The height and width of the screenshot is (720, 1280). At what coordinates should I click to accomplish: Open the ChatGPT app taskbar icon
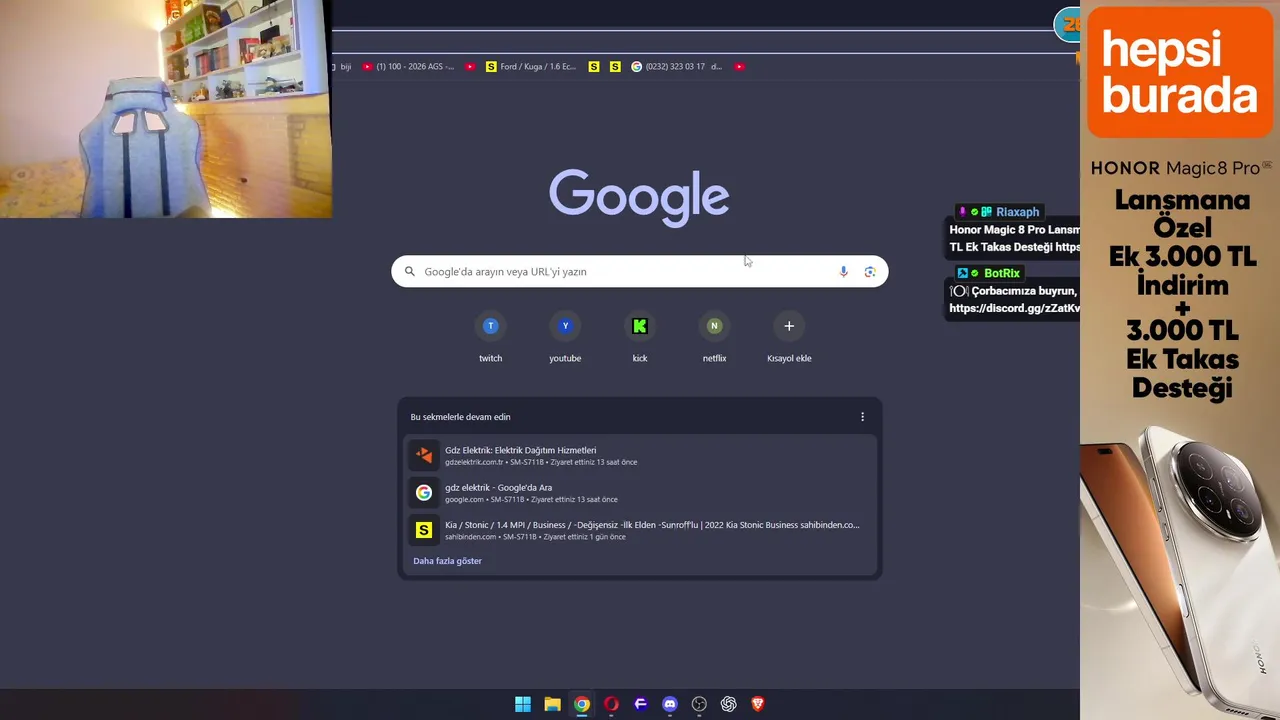point(729,704)
